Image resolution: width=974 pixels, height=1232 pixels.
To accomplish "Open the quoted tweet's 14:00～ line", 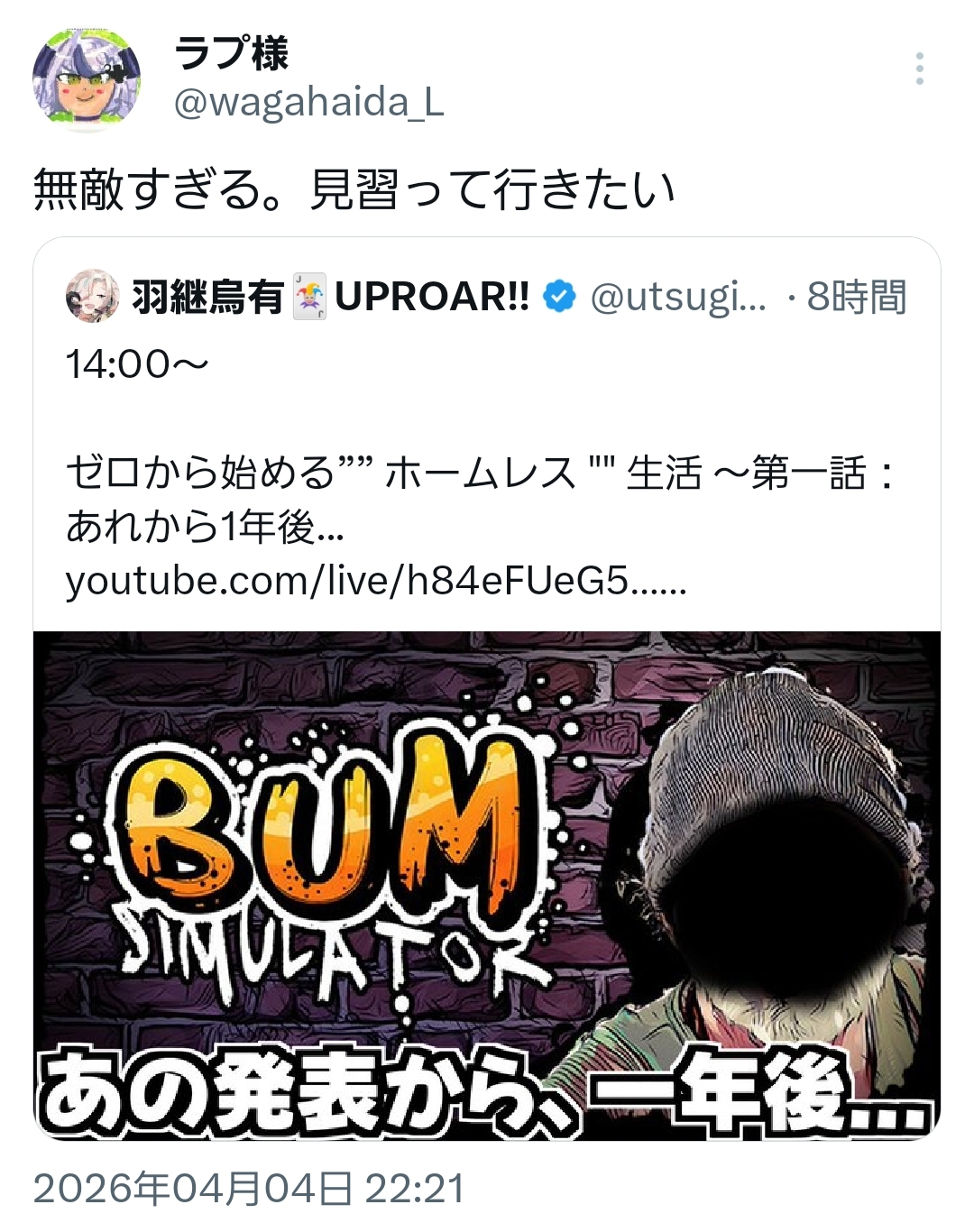I will pos(137,364).
